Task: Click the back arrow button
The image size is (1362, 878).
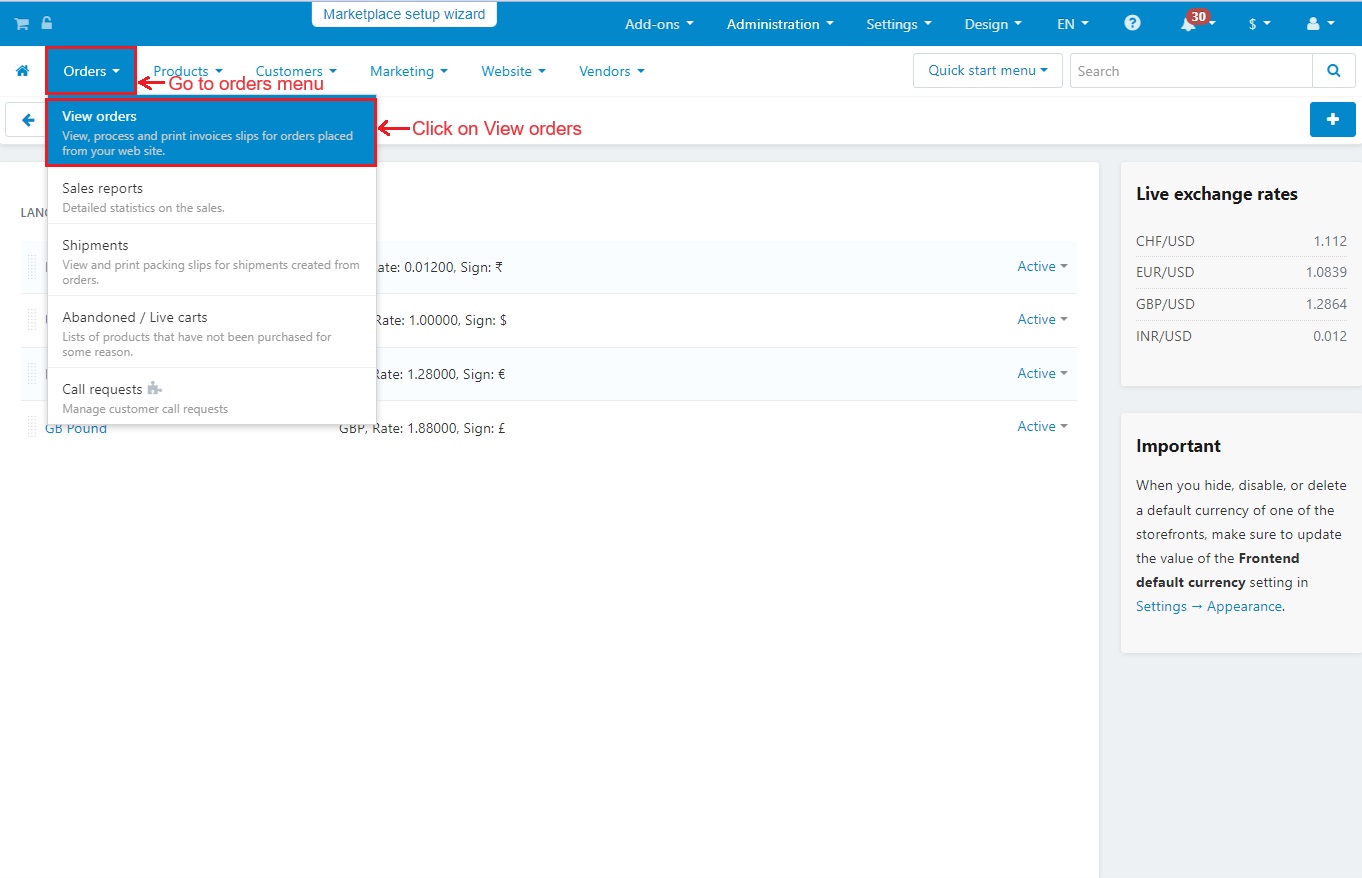Action: click(25, 120)
